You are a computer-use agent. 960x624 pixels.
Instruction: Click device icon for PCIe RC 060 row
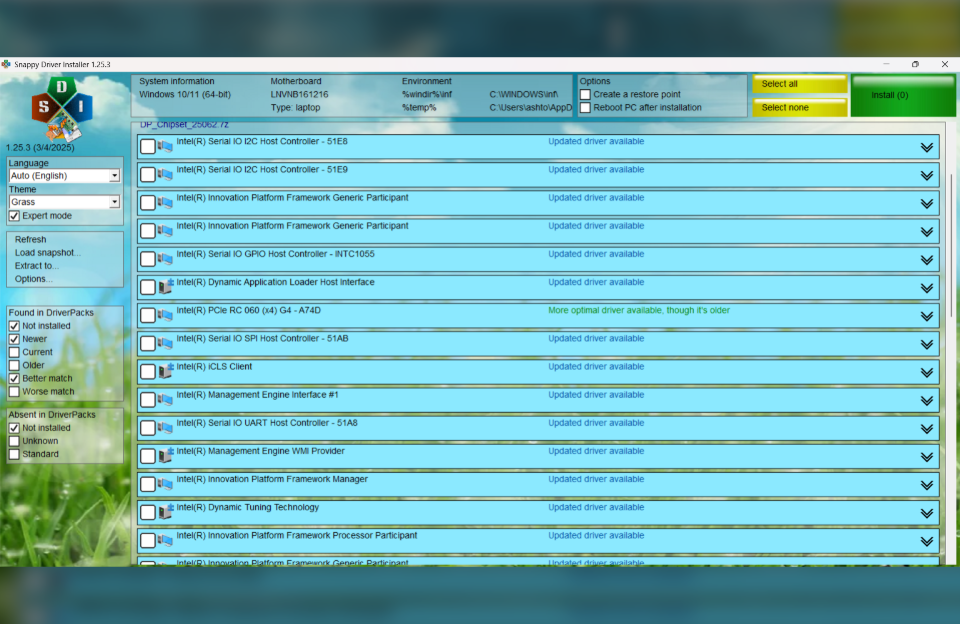pos(165,315)
